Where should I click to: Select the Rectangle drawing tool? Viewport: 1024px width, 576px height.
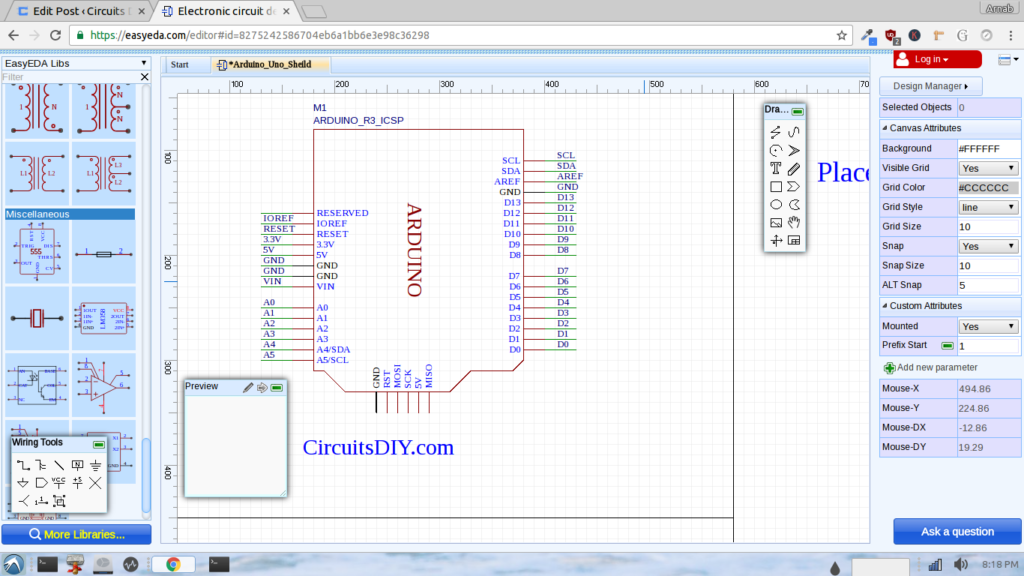776,187
